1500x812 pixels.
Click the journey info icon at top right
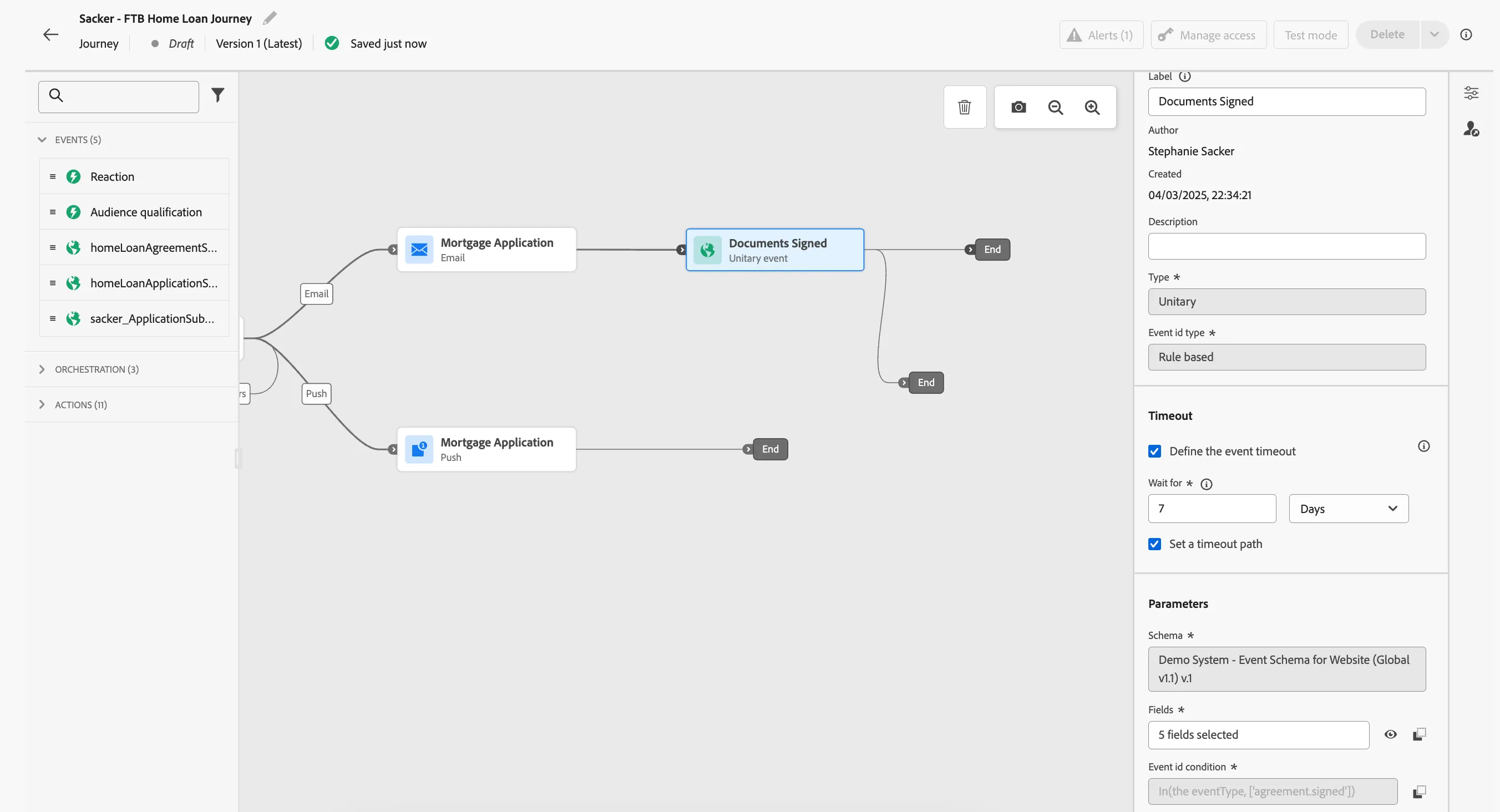(1466, 35)
